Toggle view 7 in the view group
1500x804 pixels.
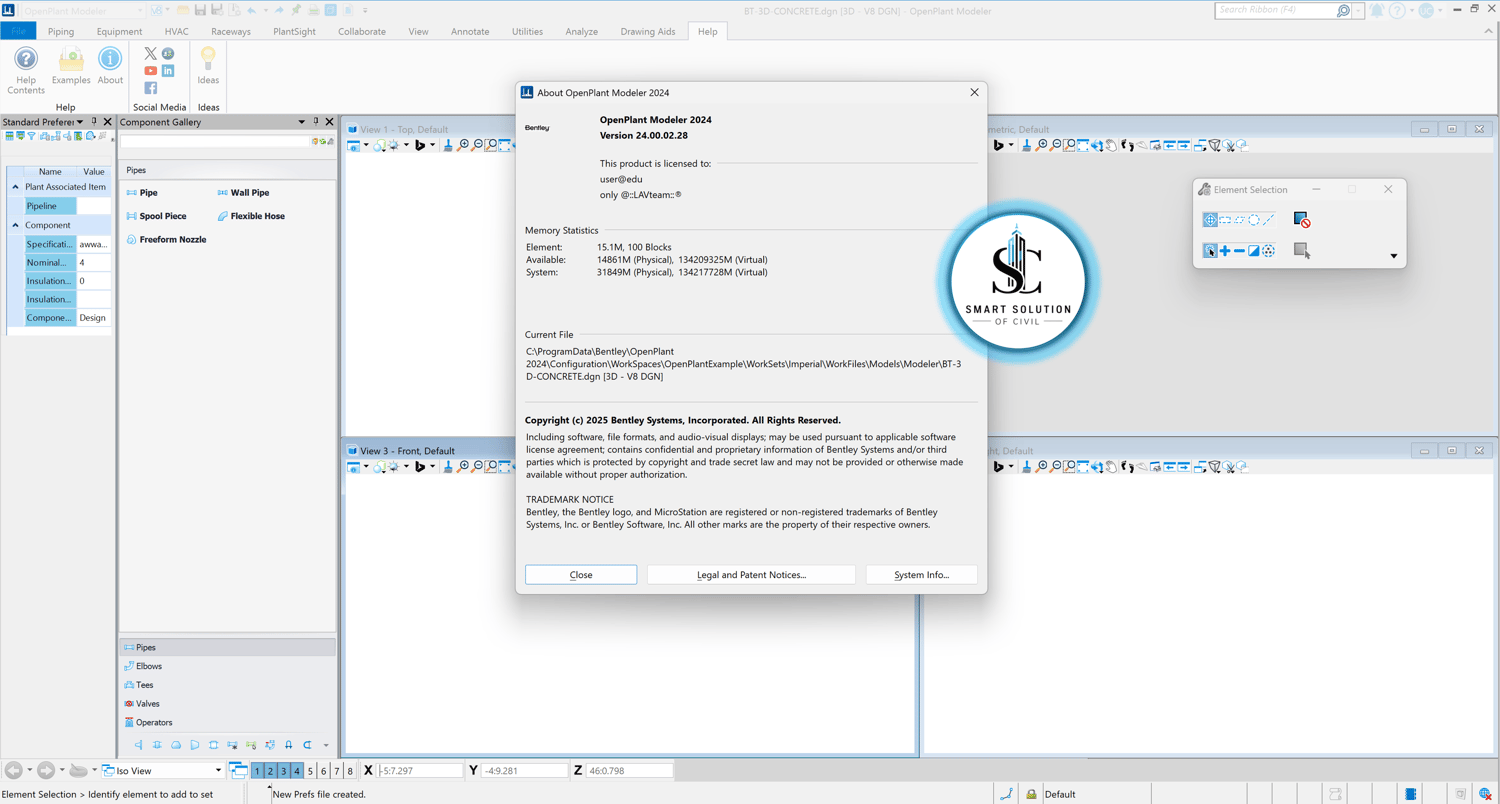click(336, 771)
